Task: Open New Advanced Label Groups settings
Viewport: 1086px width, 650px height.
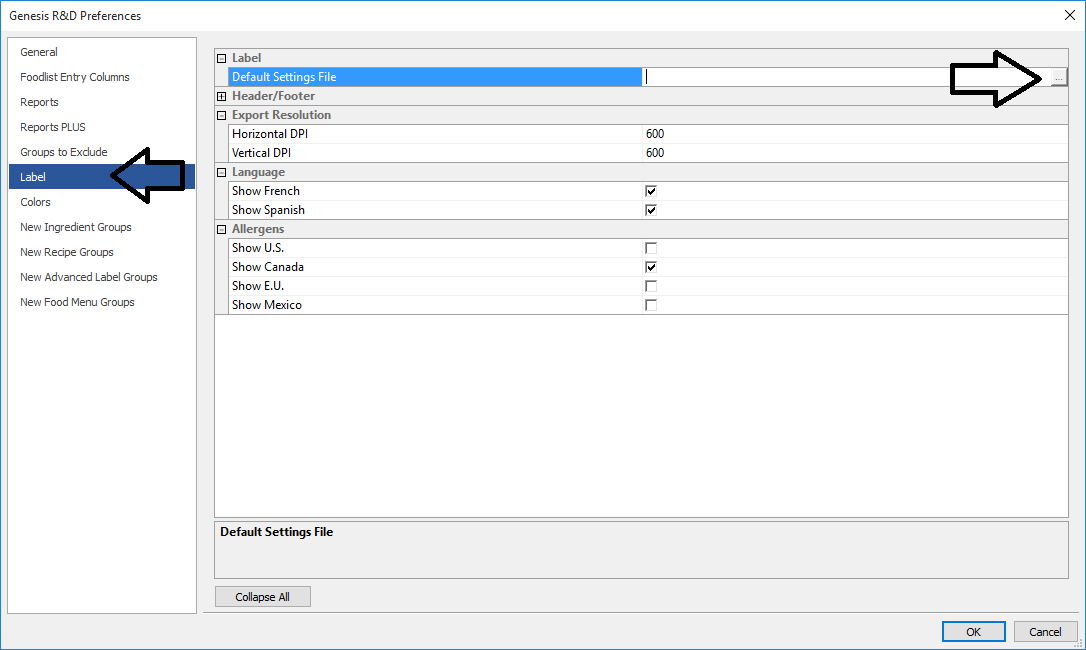Action: click(89, 276)
